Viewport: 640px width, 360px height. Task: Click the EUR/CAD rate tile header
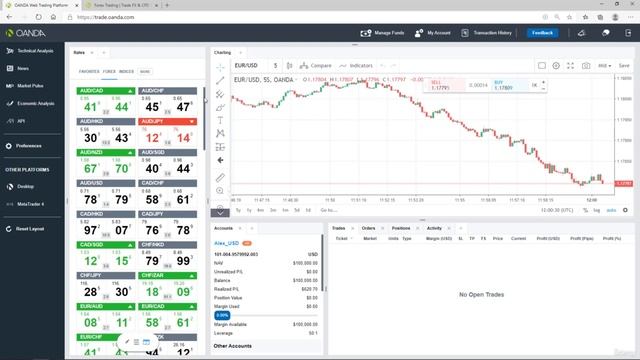click(x=167, y=307)
